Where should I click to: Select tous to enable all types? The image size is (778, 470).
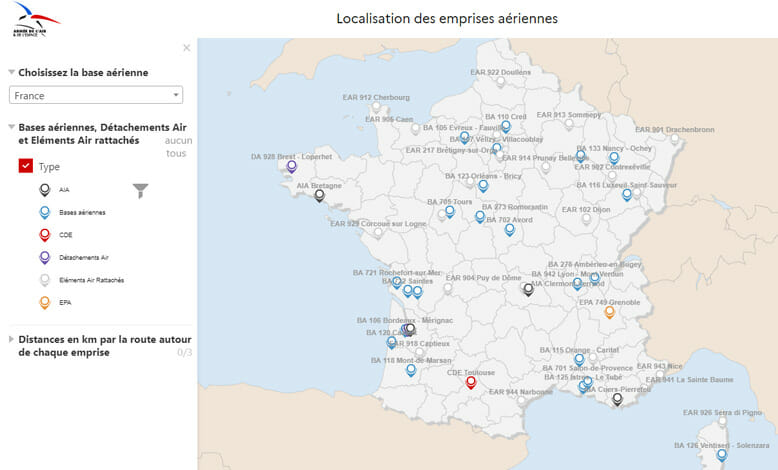[x=176, y=153]
